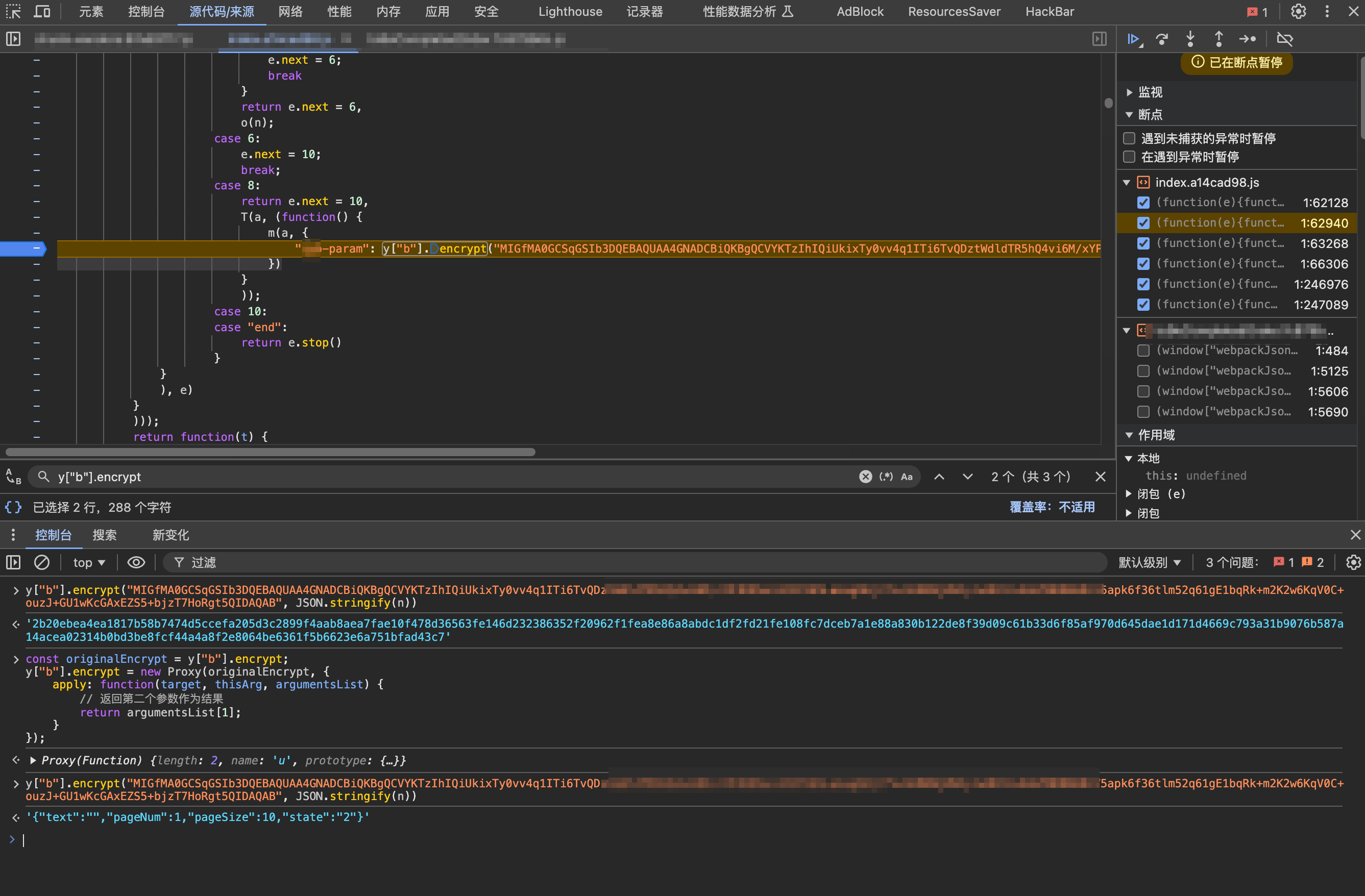Screen dimensions: 1365x896
Task: Close the bottom drawer
Action: pos(1355,535)
